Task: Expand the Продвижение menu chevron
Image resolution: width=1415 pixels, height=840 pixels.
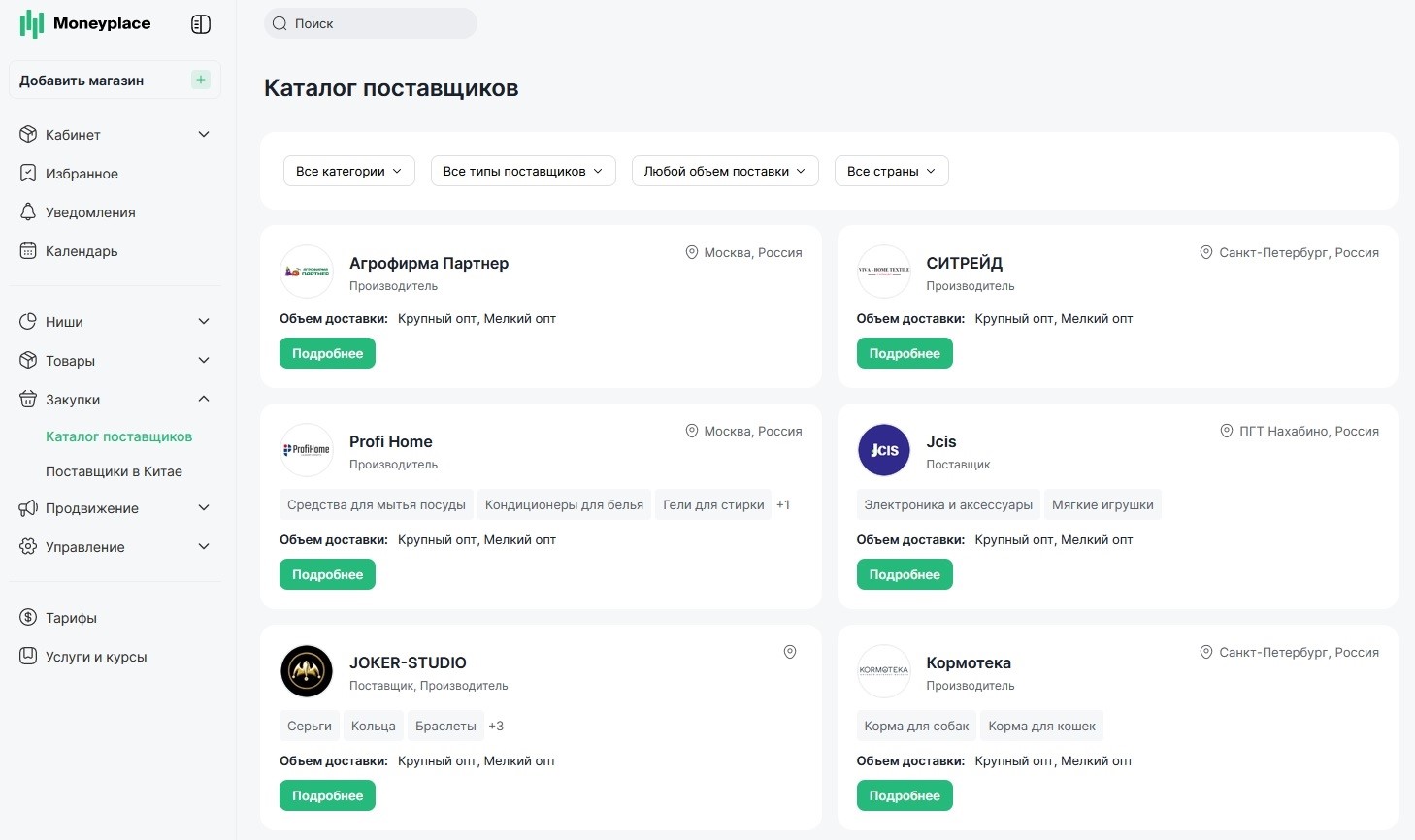Action: pos(204,507)
